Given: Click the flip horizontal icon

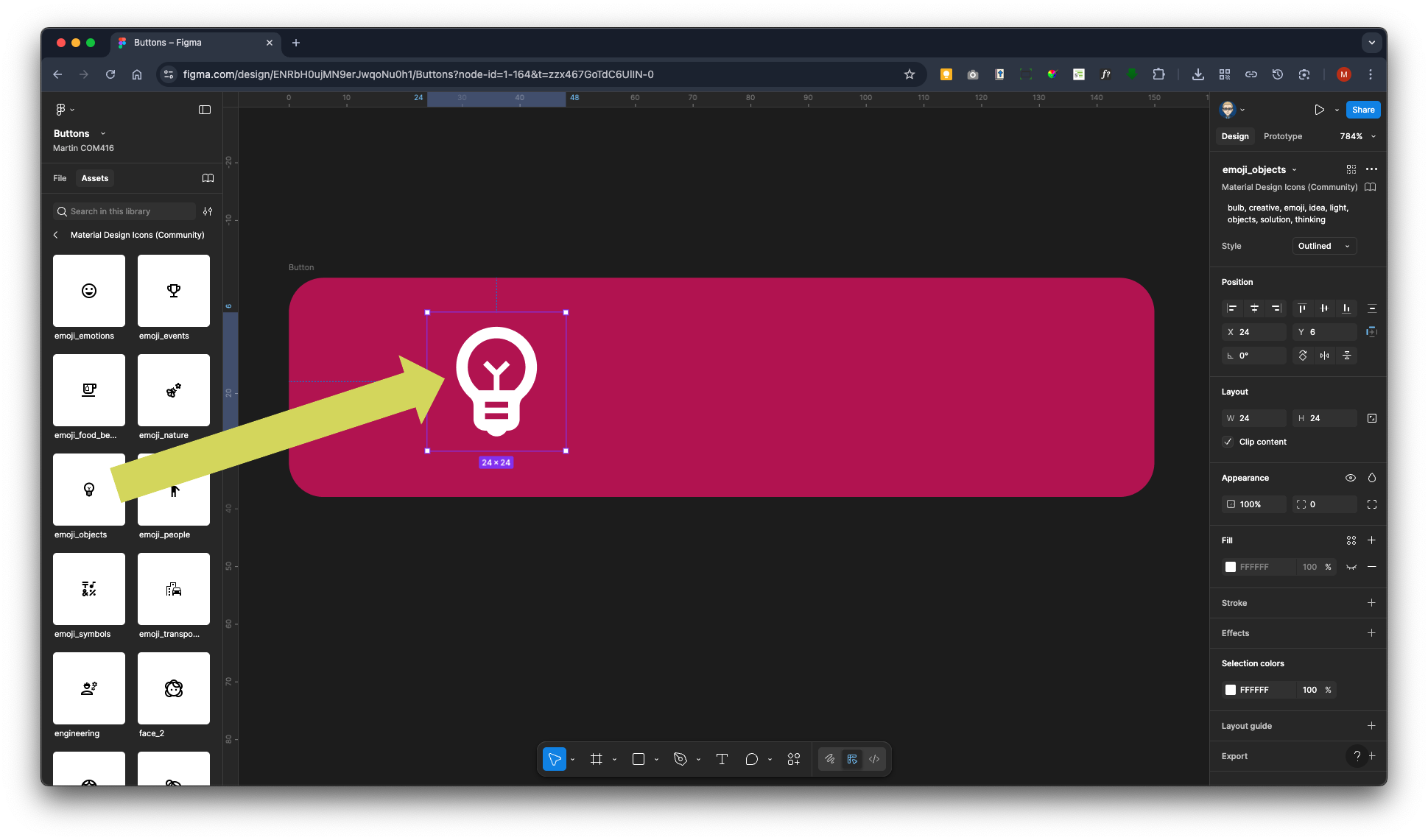Looking at the screenshot, I should point(1325,356).
